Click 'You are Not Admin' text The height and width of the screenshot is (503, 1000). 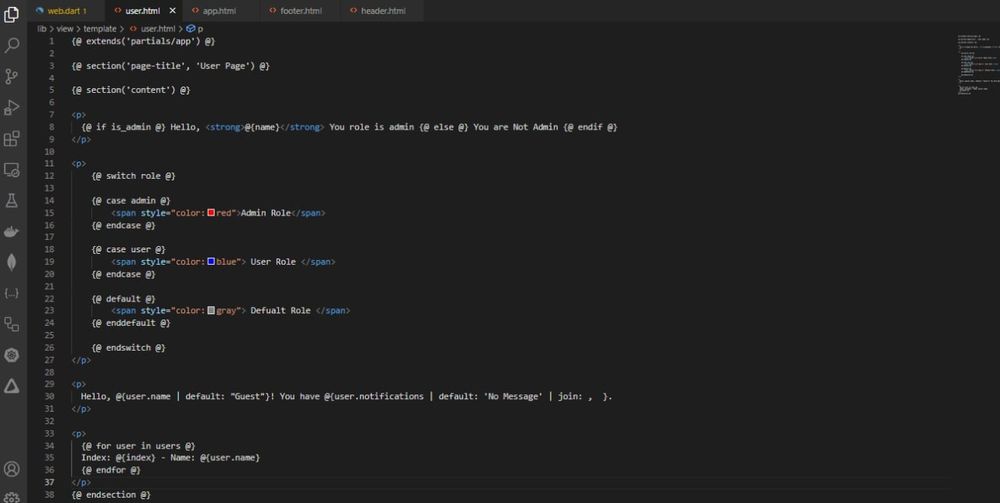click(x=516, y=127)
